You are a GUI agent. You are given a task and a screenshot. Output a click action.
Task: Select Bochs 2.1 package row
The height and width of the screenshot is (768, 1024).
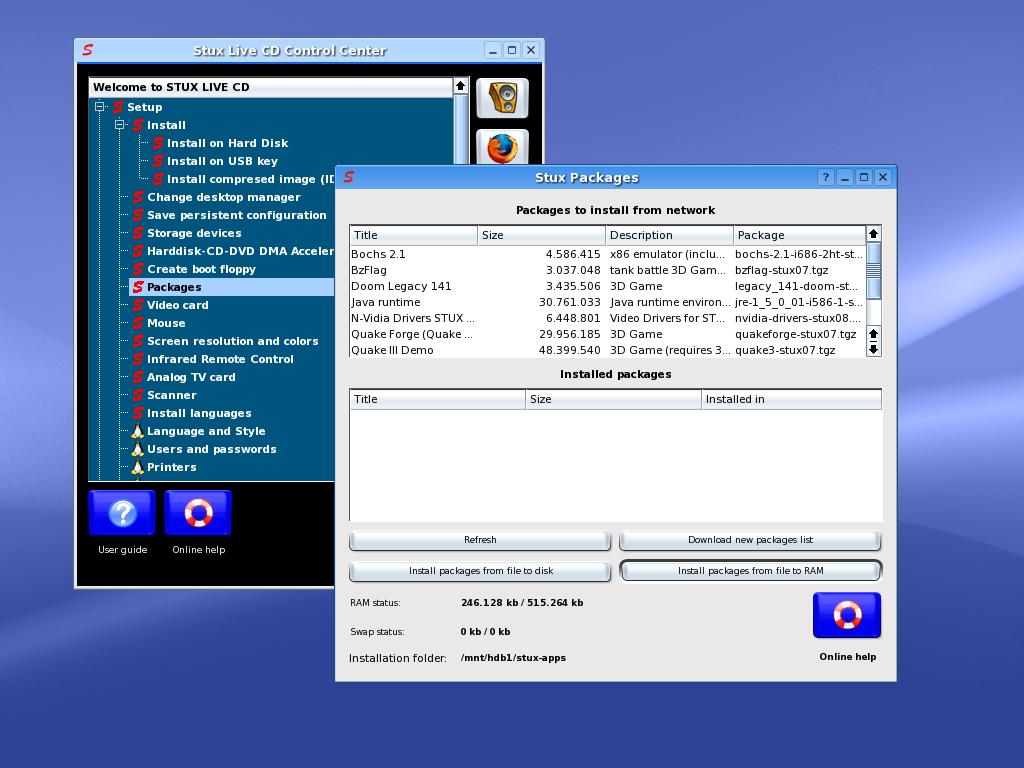(607, 254)
